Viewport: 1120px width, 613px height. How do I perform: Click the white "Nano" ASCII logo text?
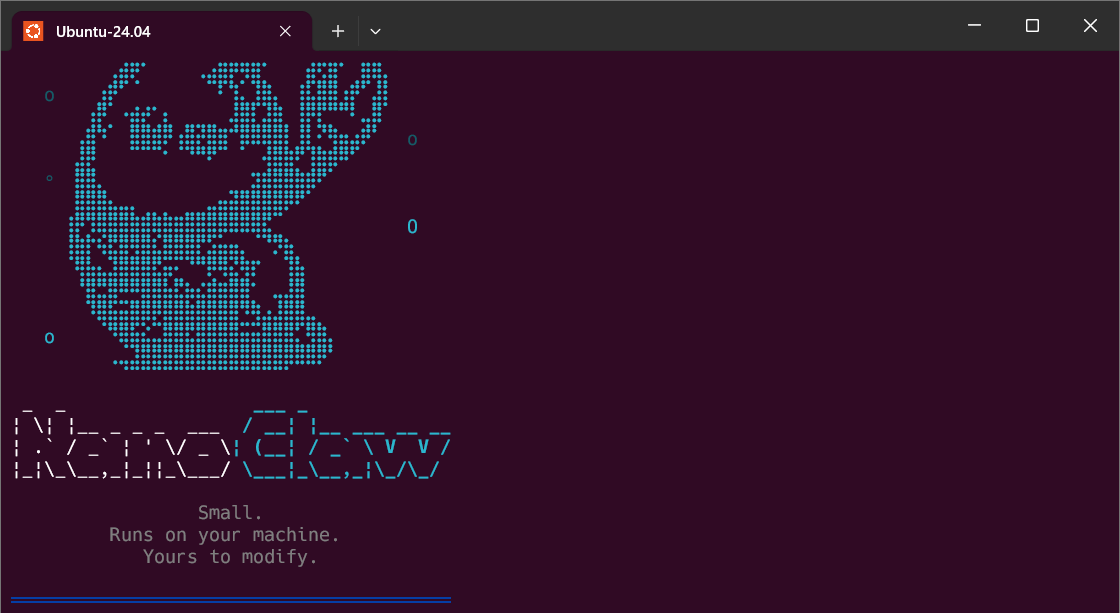tap(123, 444)
